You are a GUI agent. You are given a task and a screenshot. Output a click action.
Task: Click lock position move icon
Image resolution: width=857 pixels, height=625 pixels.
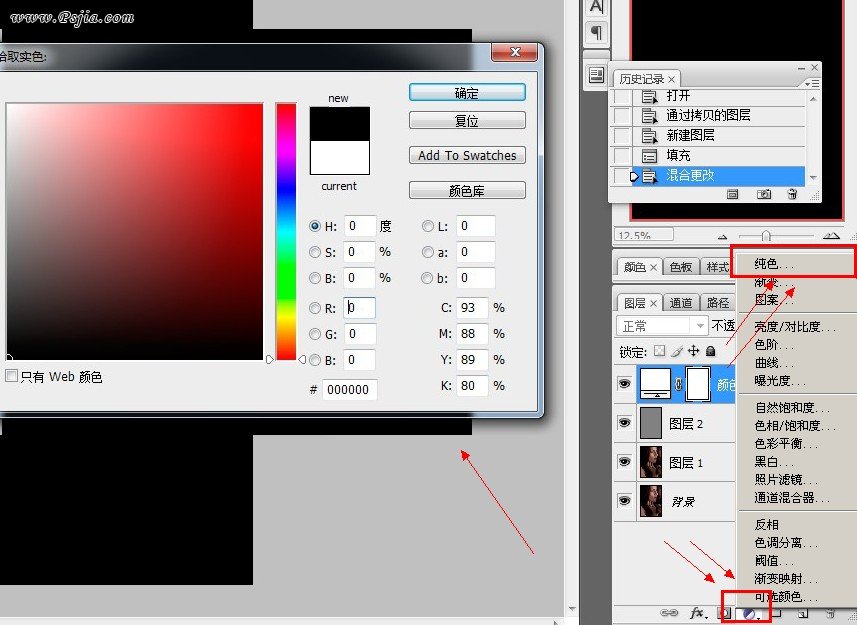click(x=693, y=351)
